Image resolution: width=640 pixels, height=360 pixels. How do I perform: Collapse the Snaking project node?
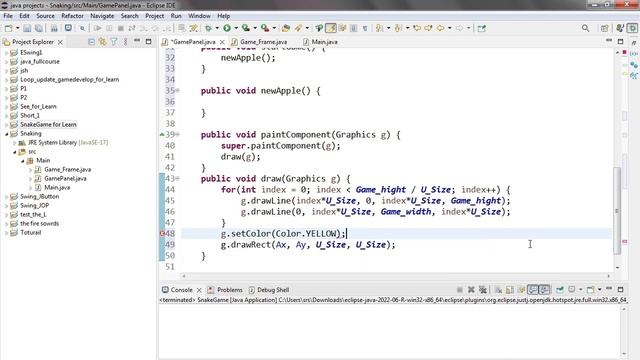point(7,133)
